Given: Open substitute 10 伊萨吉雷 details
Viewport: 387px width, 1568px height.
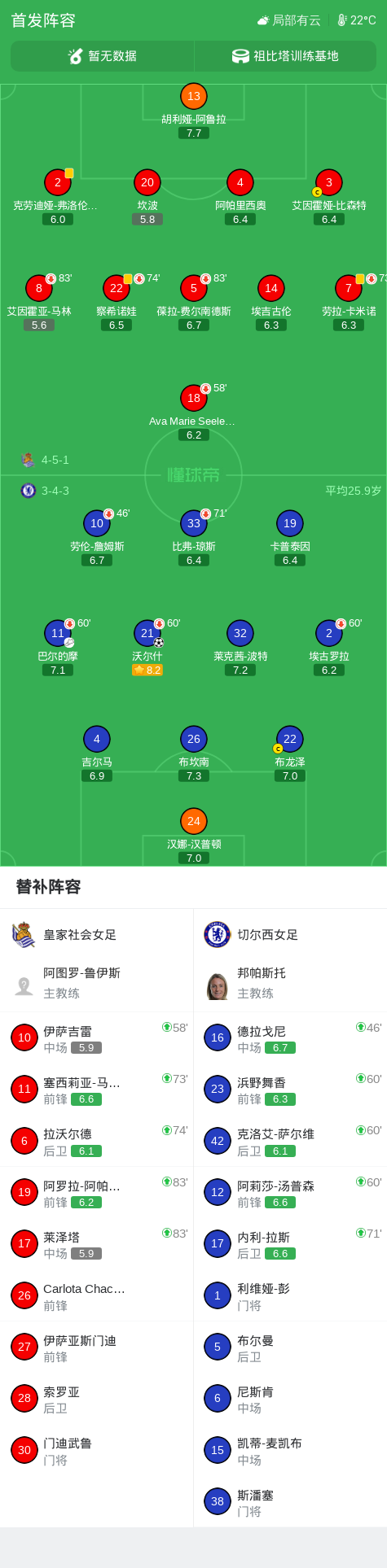Looking at the screenshot, I should 97,1038.
